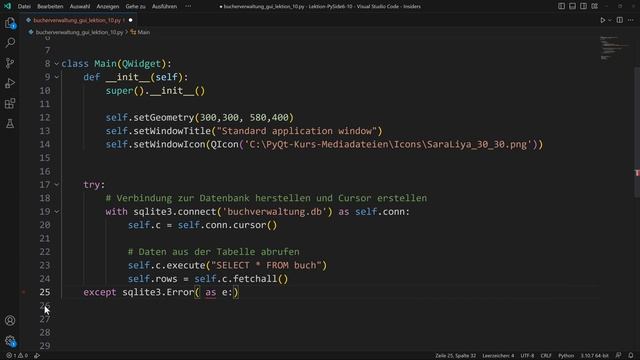This screenshot has height=360, width=640.
Task: Toggle the bottom panel layout
Action: click(572, 6)
